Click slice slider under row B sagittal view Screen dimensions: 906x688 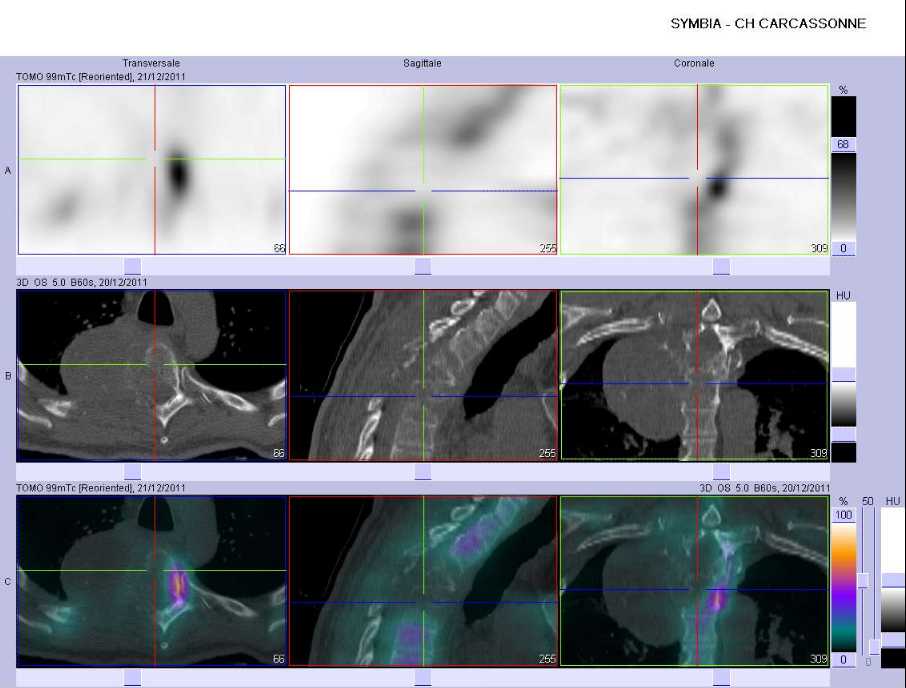click(x=423, y=471)
